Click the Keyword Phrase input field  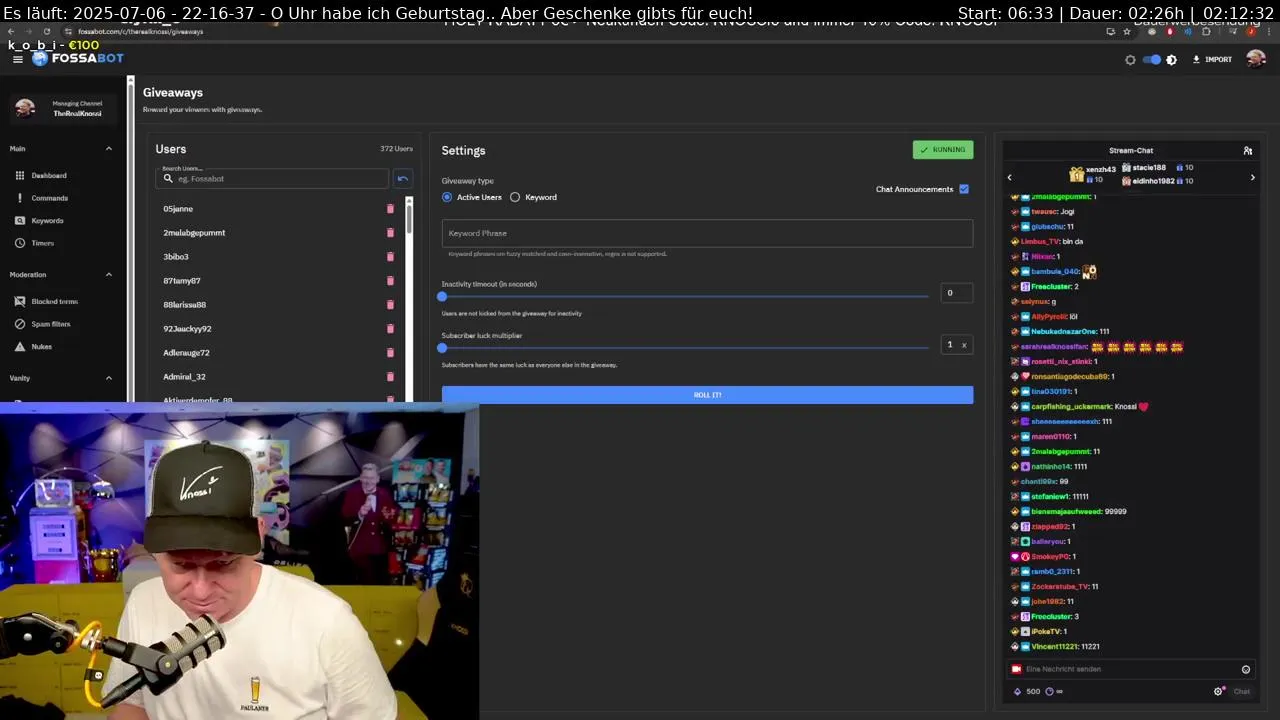707,233
